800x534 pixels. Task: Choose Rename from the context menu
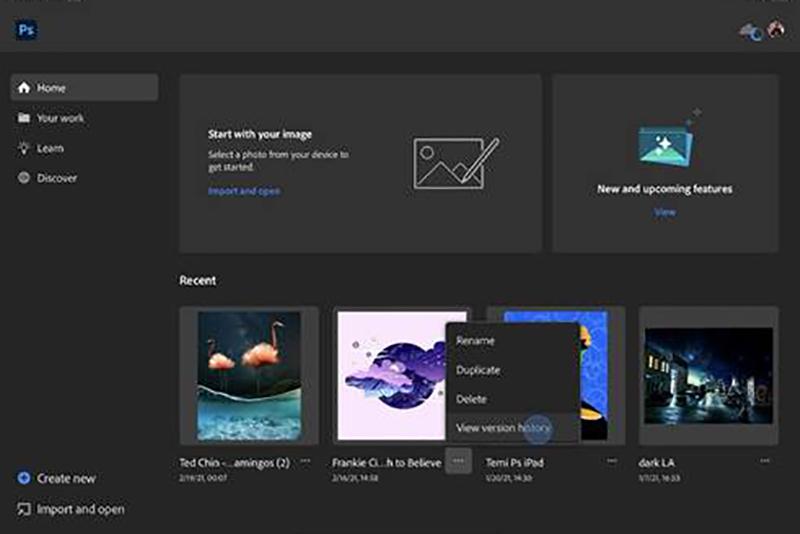point(475,340)
